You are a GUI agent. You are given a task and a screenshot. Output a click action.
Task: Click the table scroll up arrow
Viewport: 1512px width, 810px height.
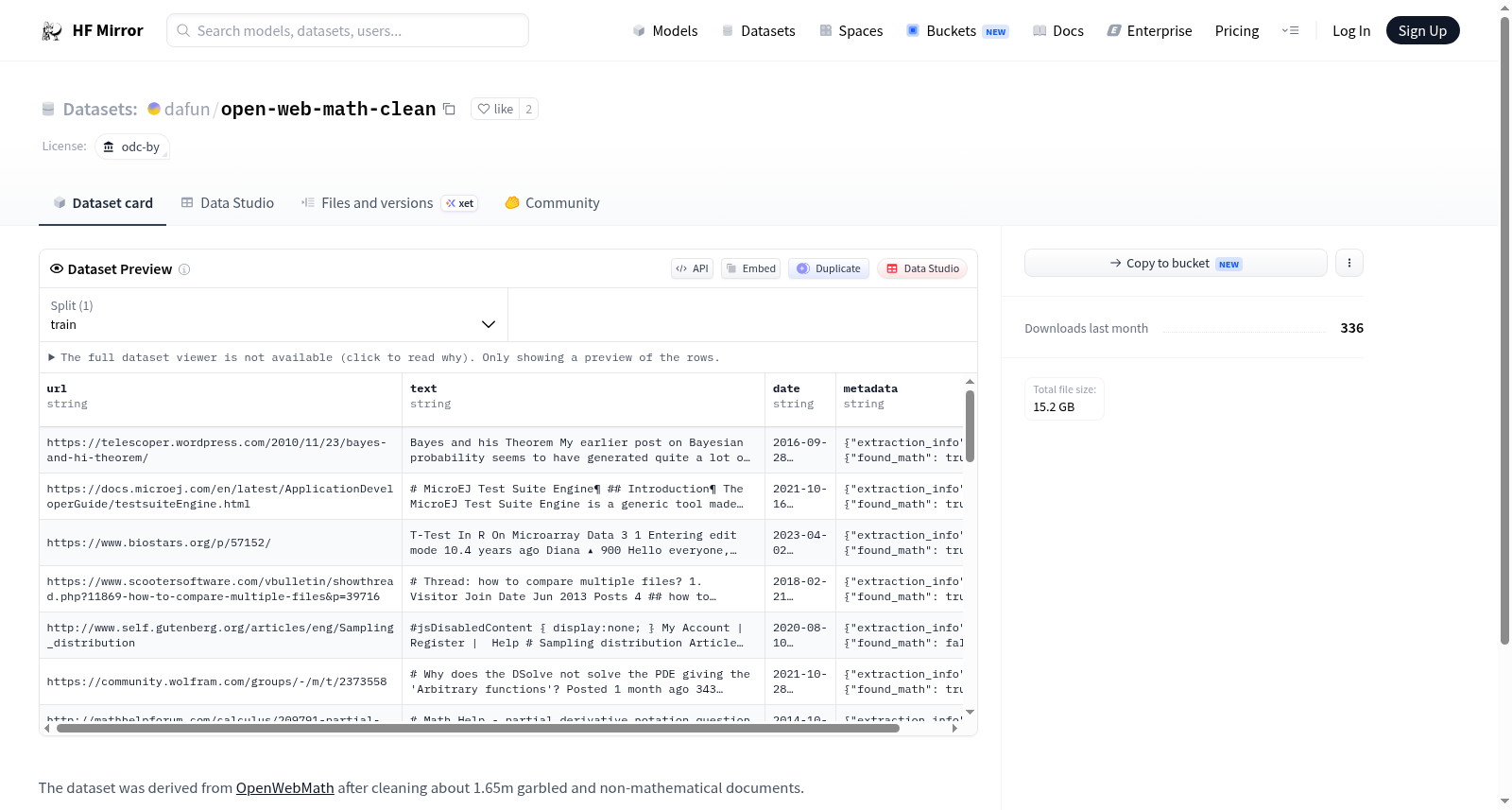tap(970, 382)
